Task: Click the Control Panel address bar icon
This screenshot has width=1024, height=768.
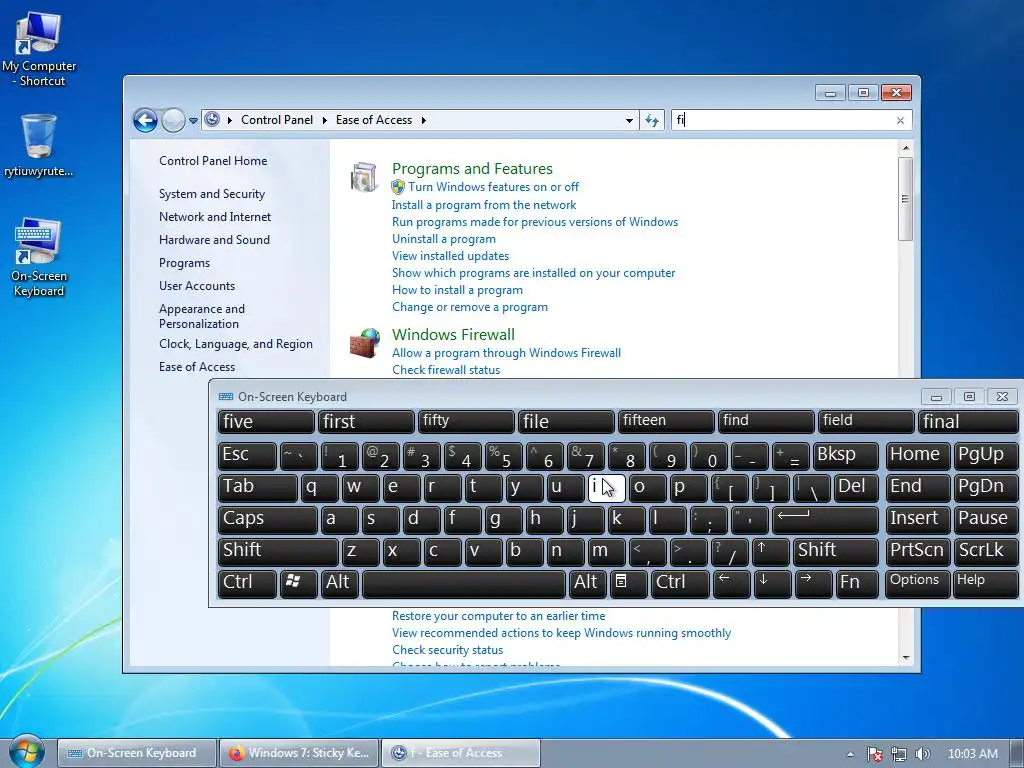Action: 212,120
